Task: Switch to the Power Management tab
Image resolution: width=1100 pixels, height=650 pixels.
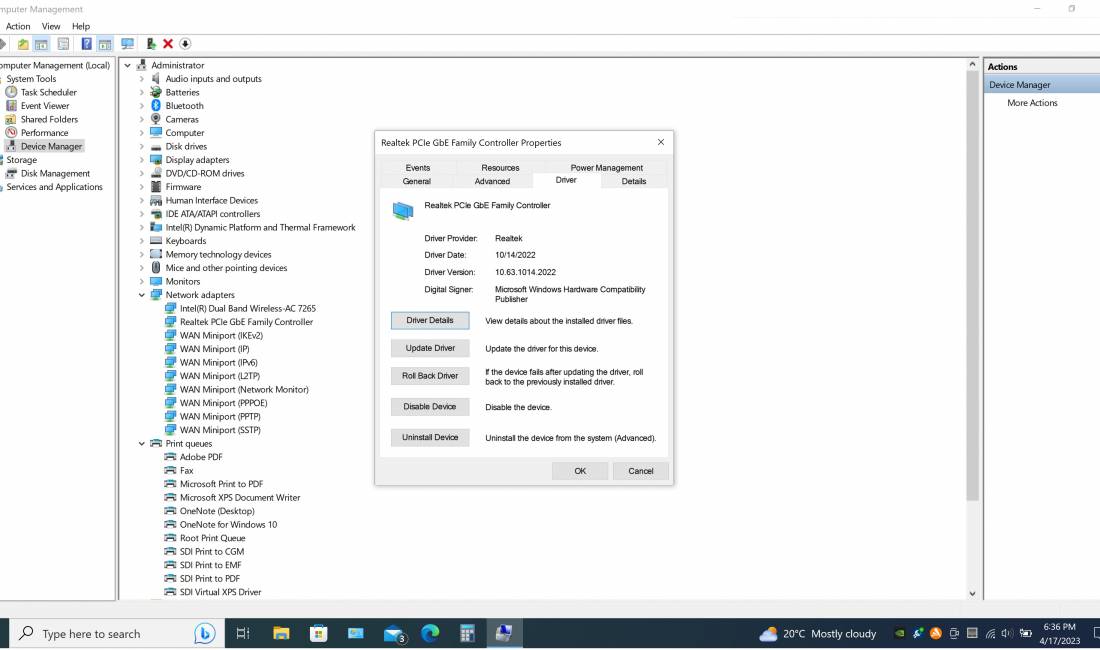Action: coord(607,168)
